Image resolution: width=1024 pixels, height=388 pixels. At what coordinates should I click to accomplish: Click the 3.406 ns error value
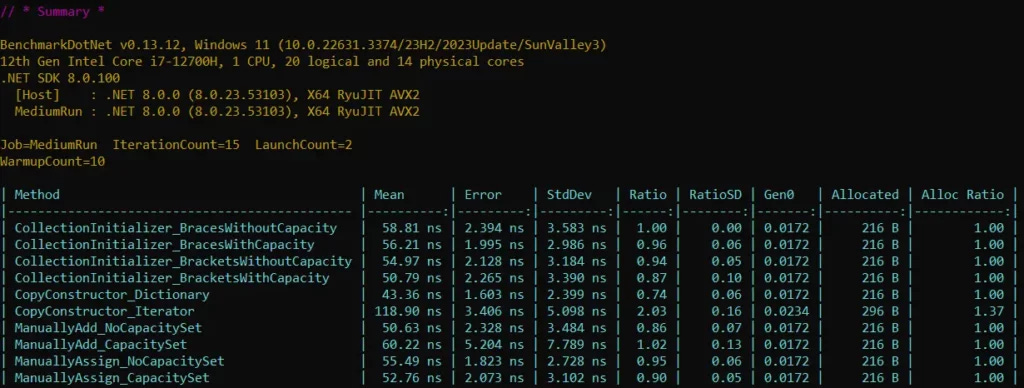[x=494, y=312]
